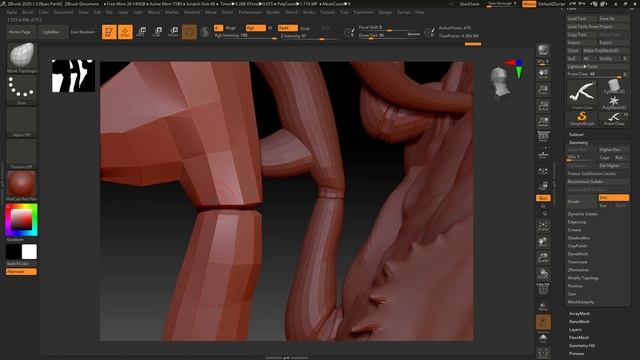The height and width of the screenshot is (360, 640).
Task: Click the camera head orientation gizmo
Action: click(x=500, y=83)
